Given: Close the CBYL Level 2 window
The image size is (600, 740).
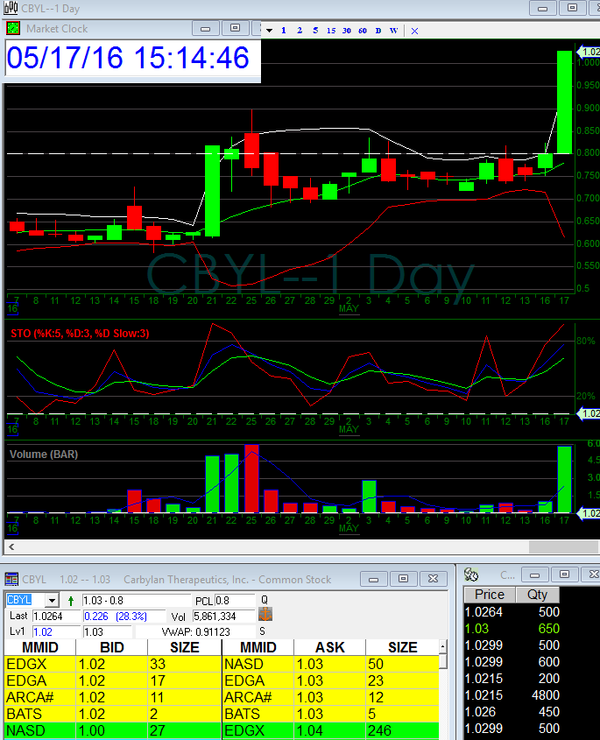Looking at the screenshot, I should click(x=433, y=579).
